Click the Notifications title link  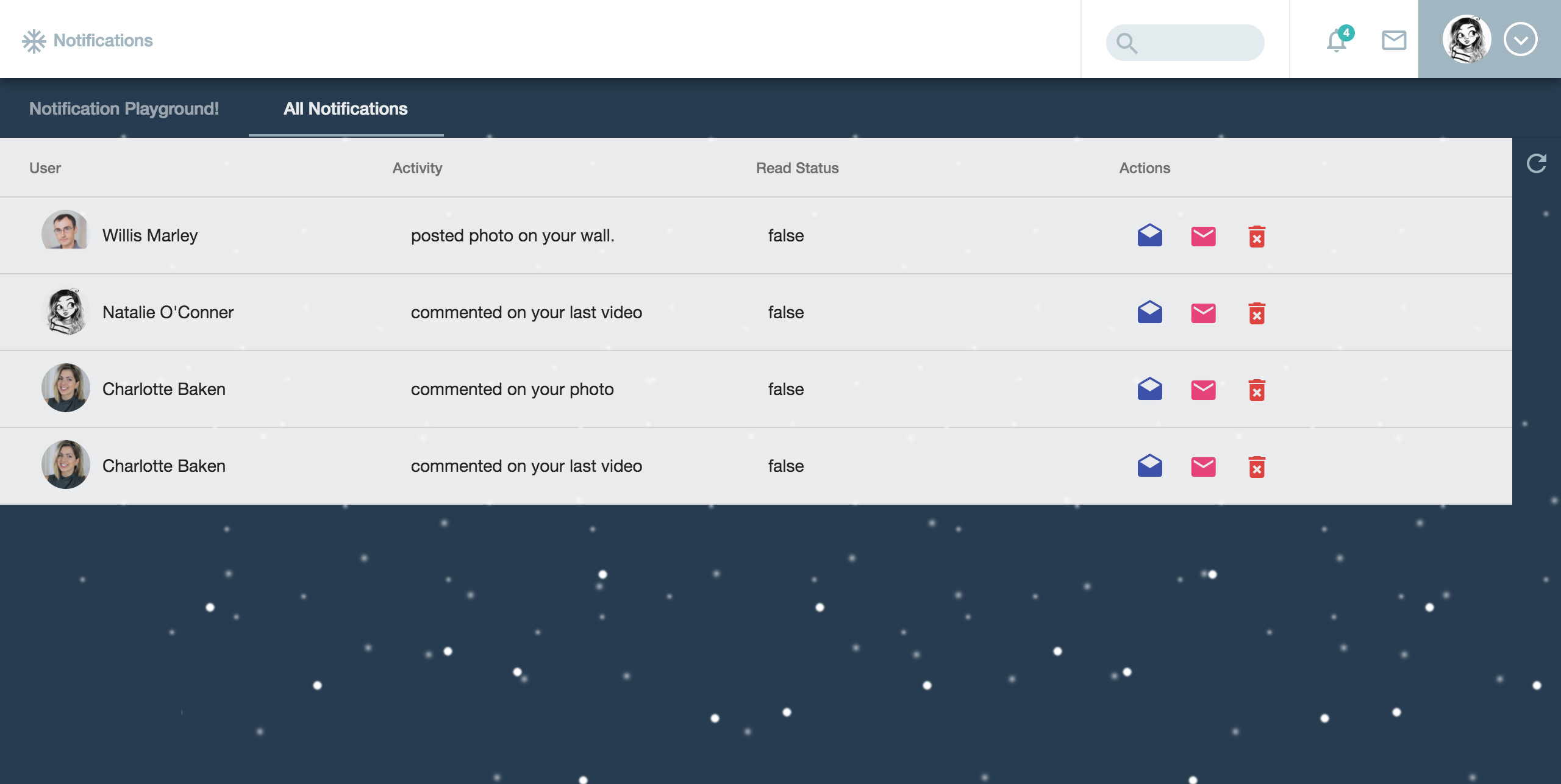point(103,40)
